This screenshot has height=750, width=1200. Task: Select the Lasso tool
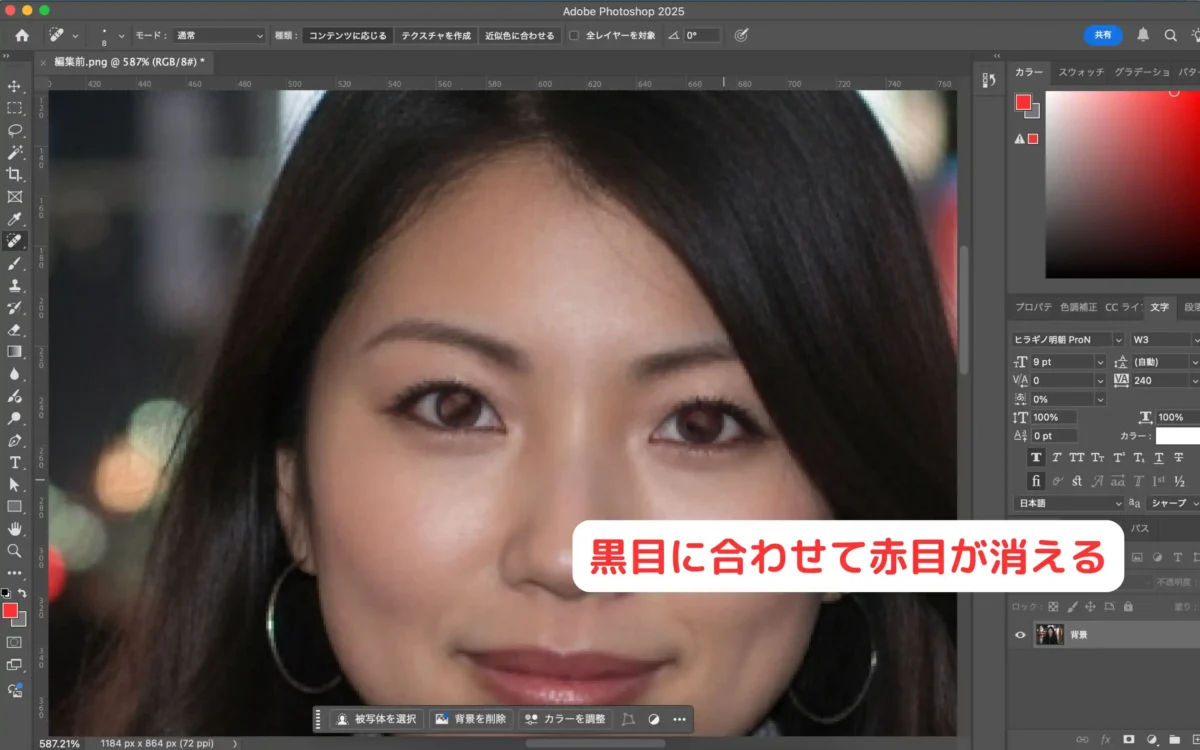(15, 131)
